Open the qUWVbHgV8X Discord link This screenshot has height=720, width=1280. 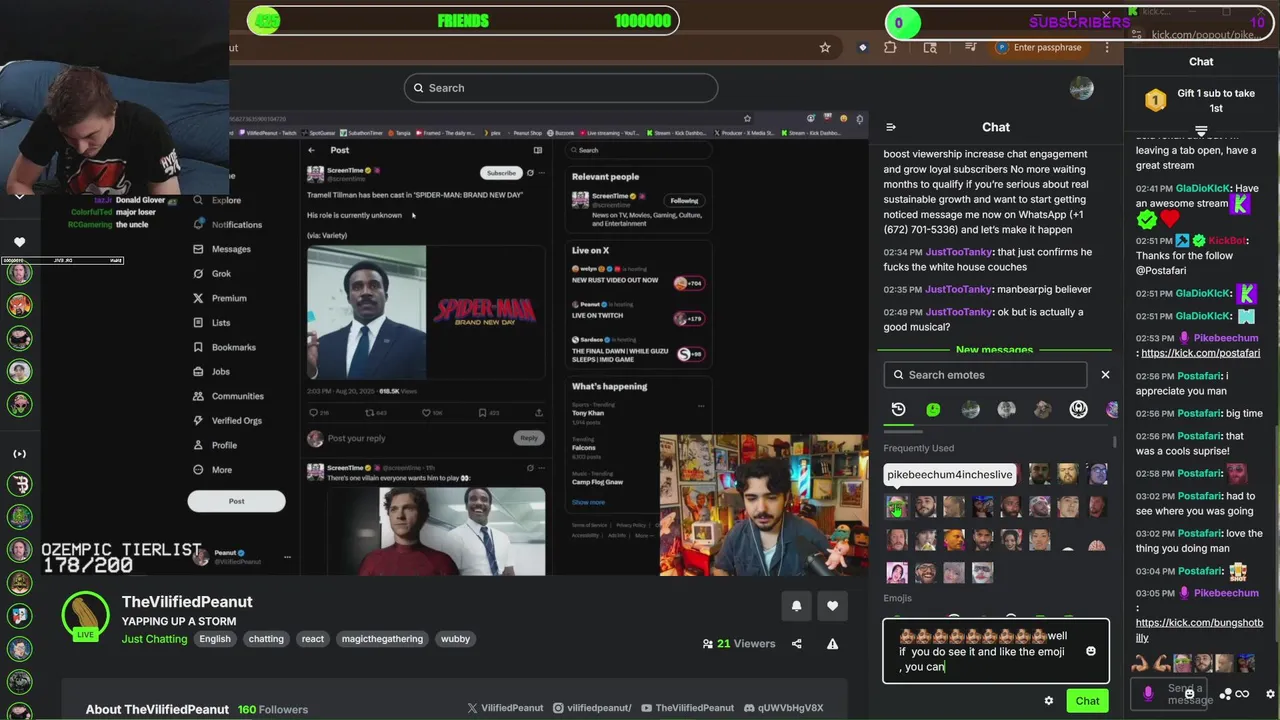pyautogui.click(x=783, y=708)
